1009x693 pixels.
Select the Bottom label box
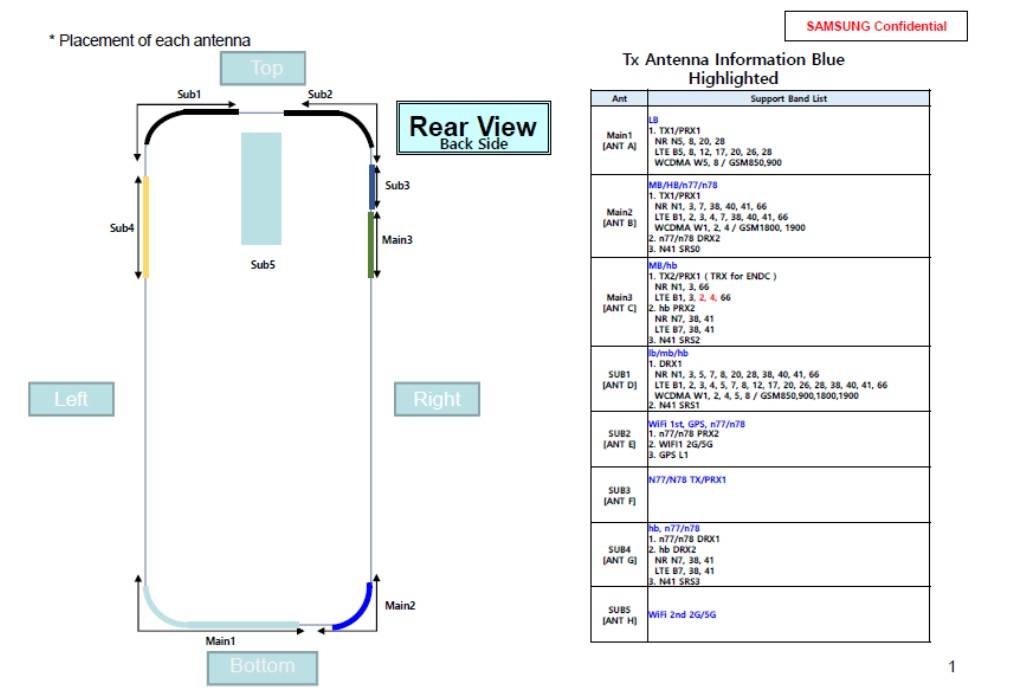262,666
